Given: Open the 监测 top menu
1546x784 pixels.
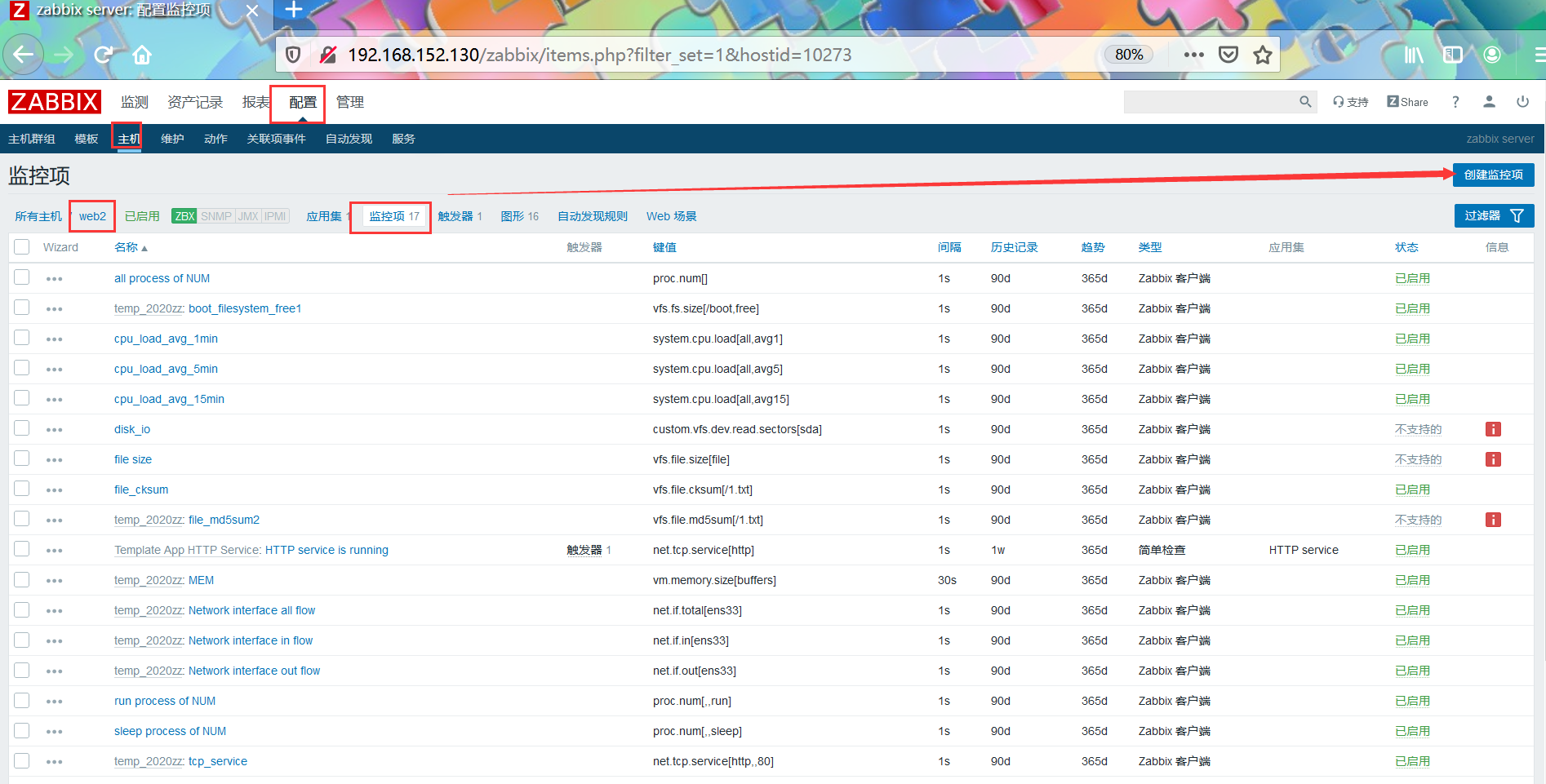Looking at the screenshot, I should coord(135,102).
